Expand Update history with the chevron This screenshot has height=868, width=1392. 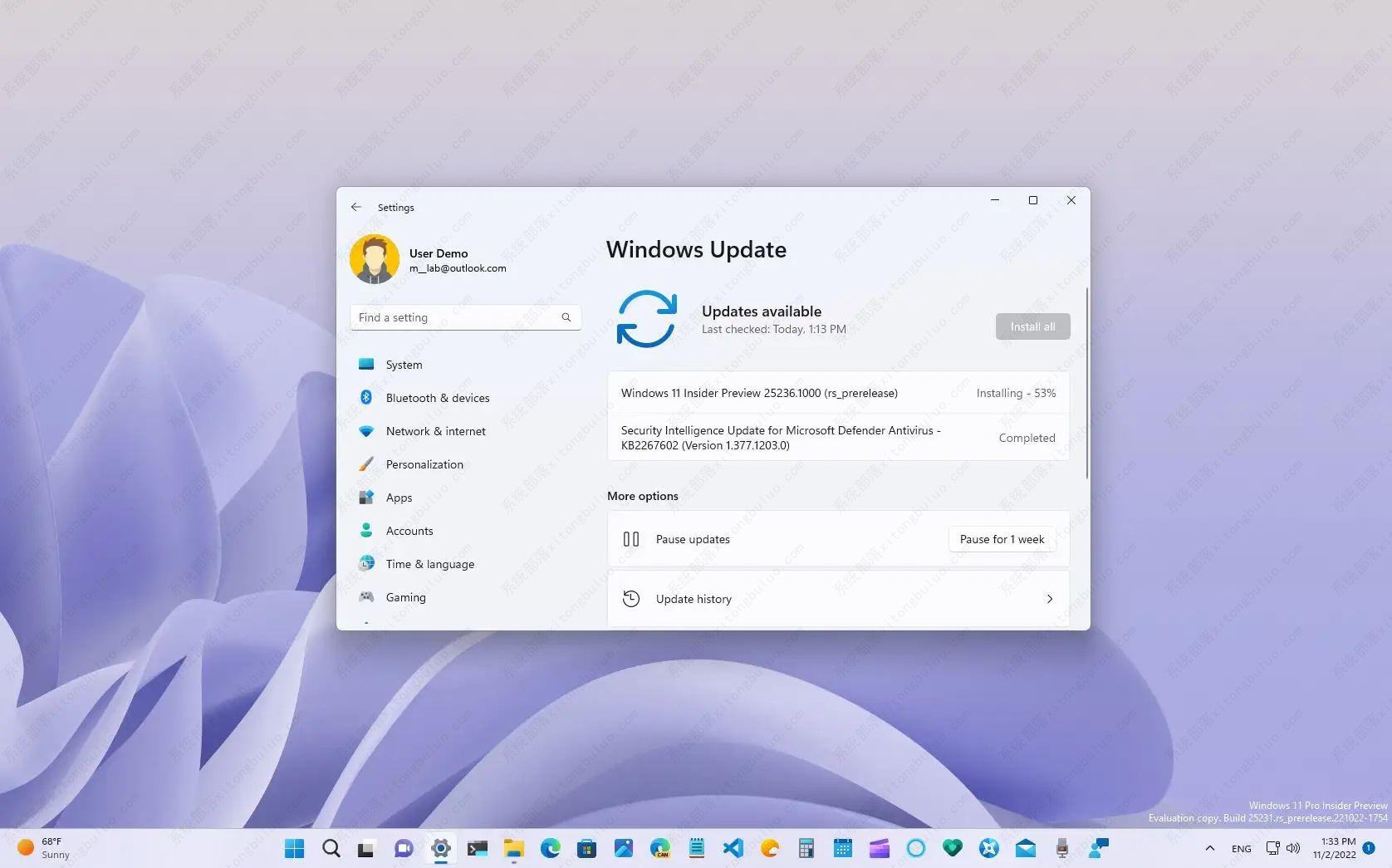pyautogui.click(x=1049, y=599)
